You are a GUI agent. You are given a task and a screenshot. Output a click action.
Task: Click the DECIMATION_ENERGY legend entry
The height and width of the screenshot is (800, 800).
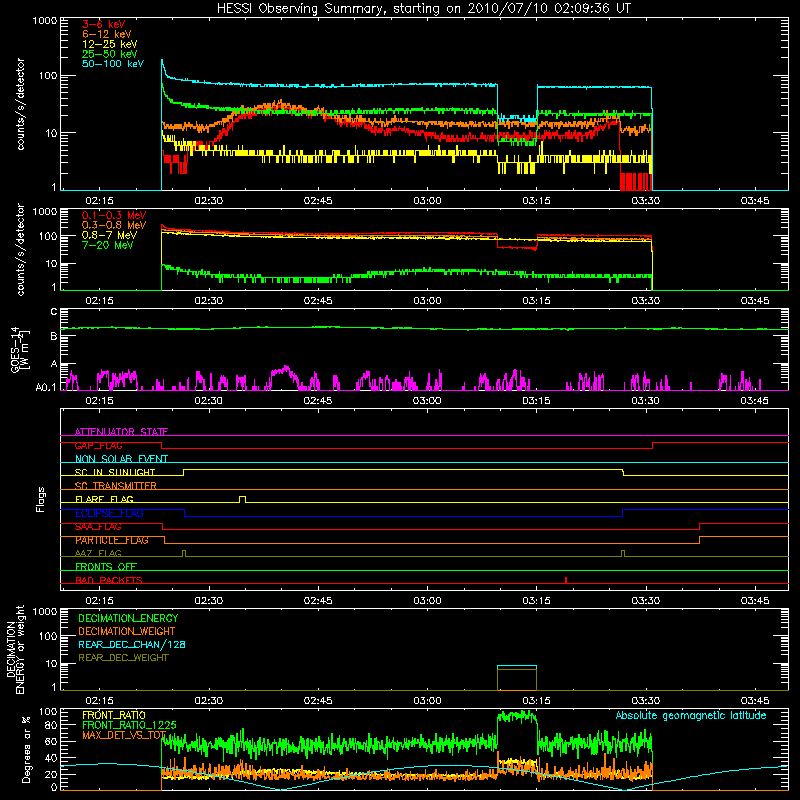[128, 618]
